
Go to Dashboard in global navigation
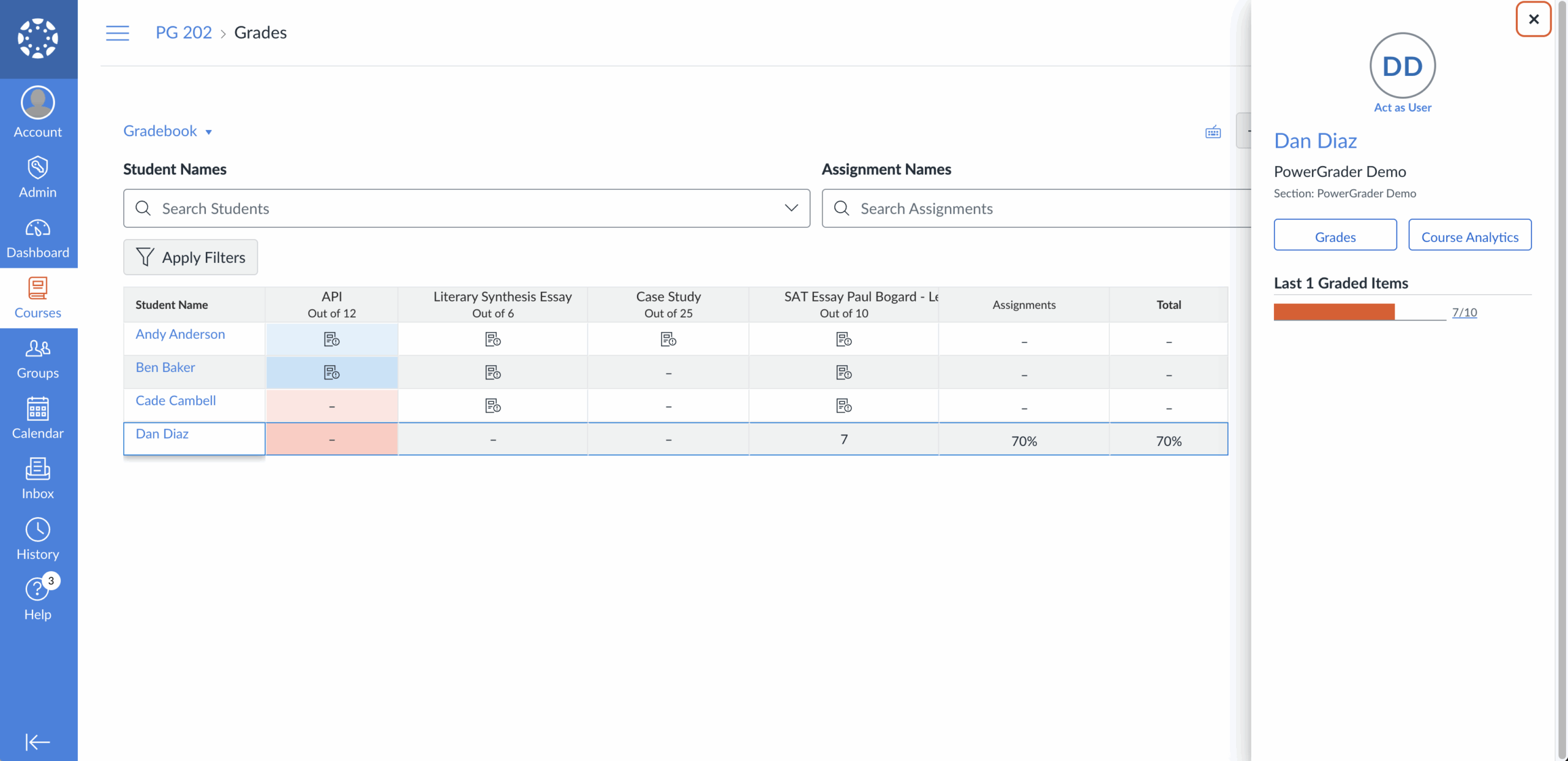(x=38, y=237)
